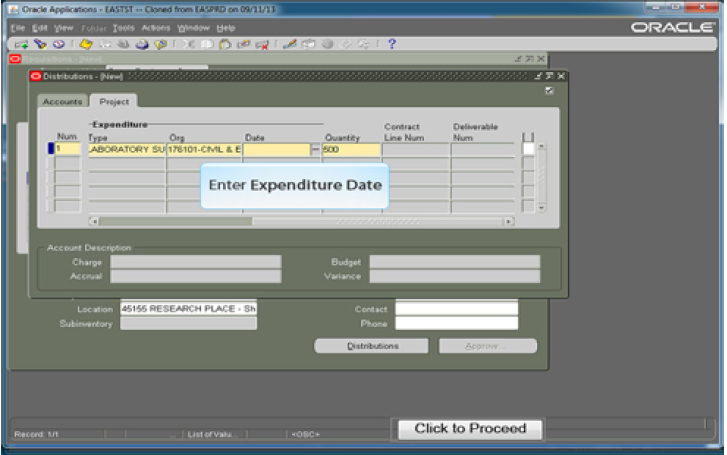Image resolution: width=727 pixels, height=455 pixels.
Task: Open the File menu
Action: click(18, 28)
